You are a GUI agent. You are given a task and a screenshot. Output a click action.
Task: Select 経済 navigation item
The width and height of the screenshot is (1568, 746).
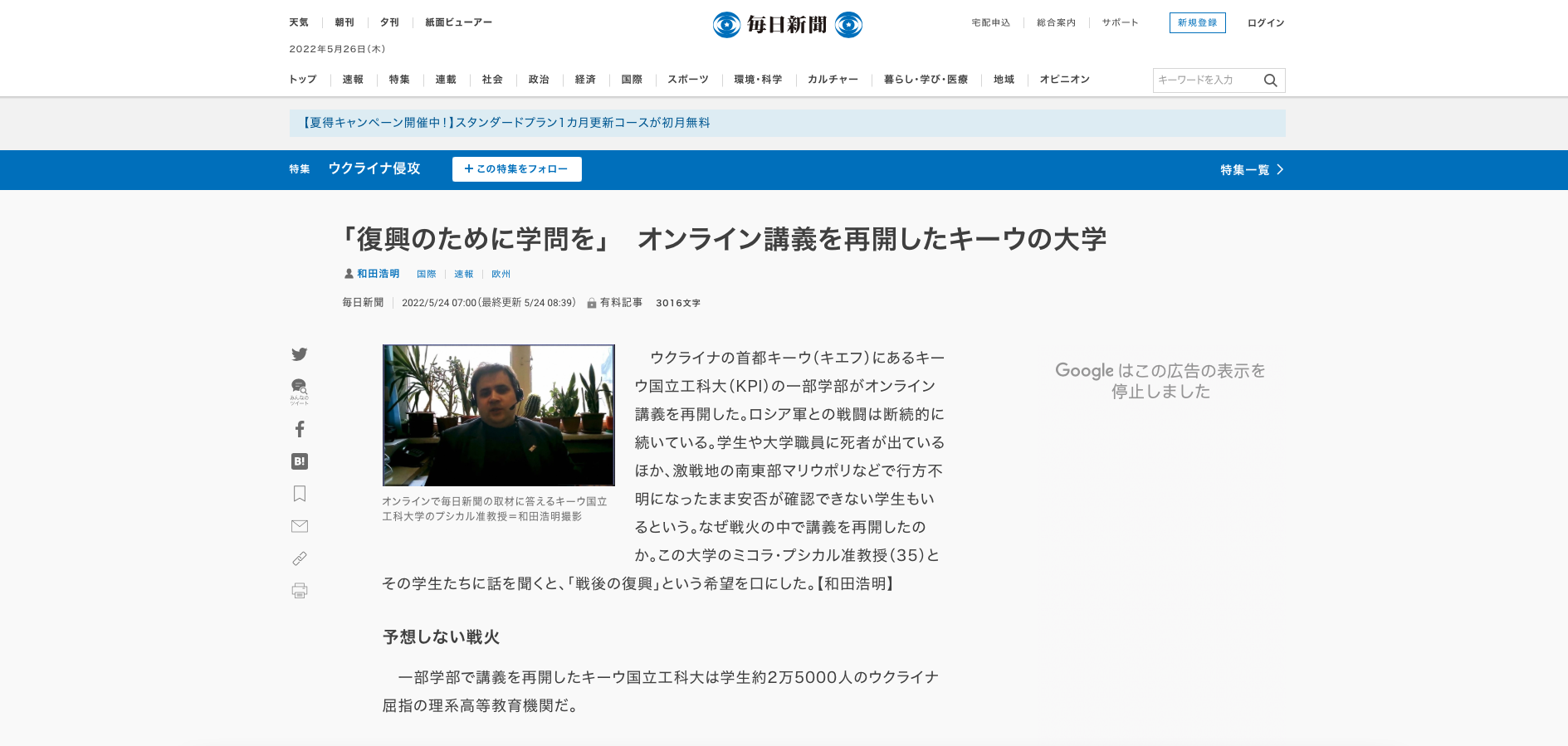coord(585,80)
